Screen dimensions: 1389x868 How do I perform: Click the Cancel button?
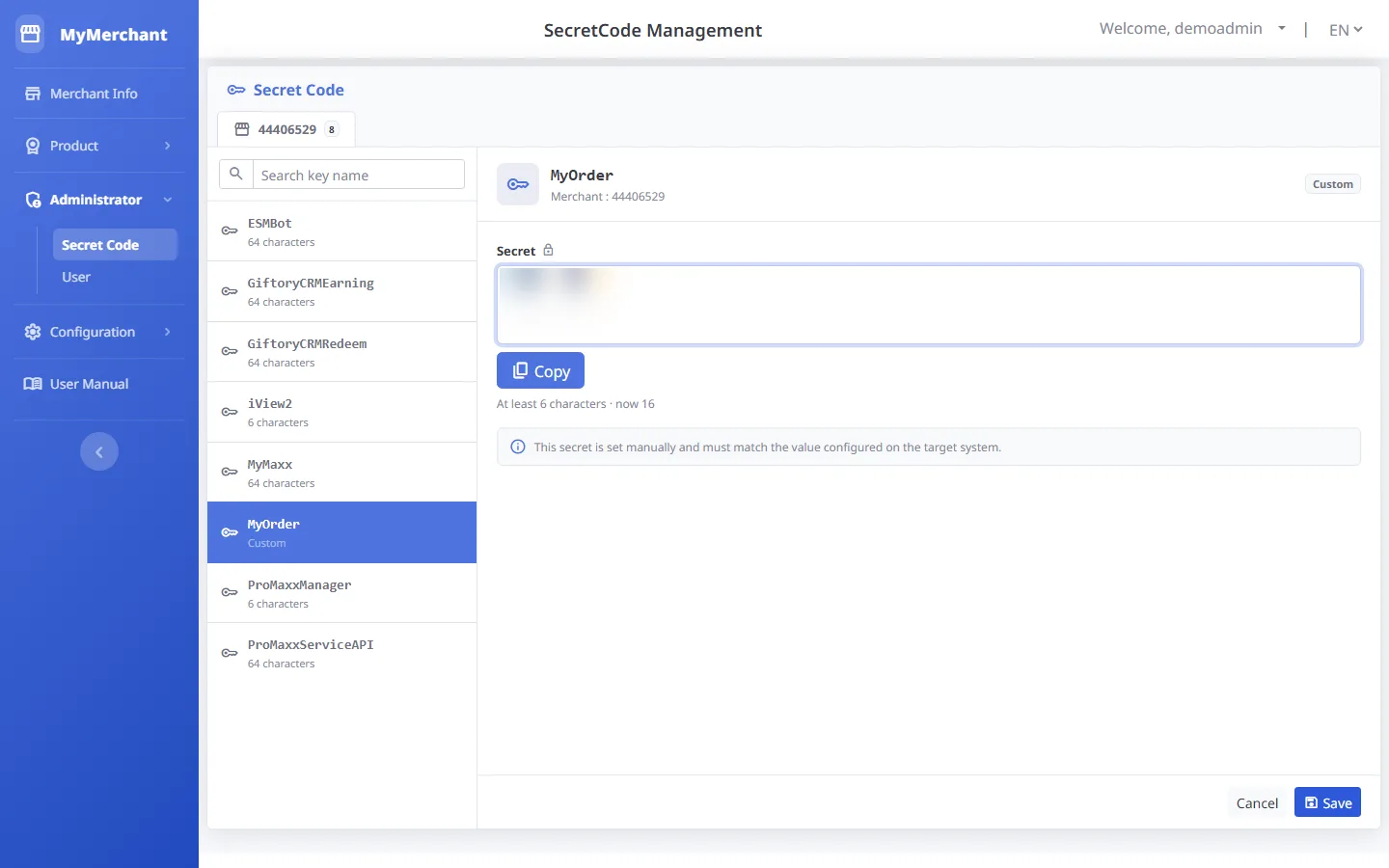coord(1257,802)
